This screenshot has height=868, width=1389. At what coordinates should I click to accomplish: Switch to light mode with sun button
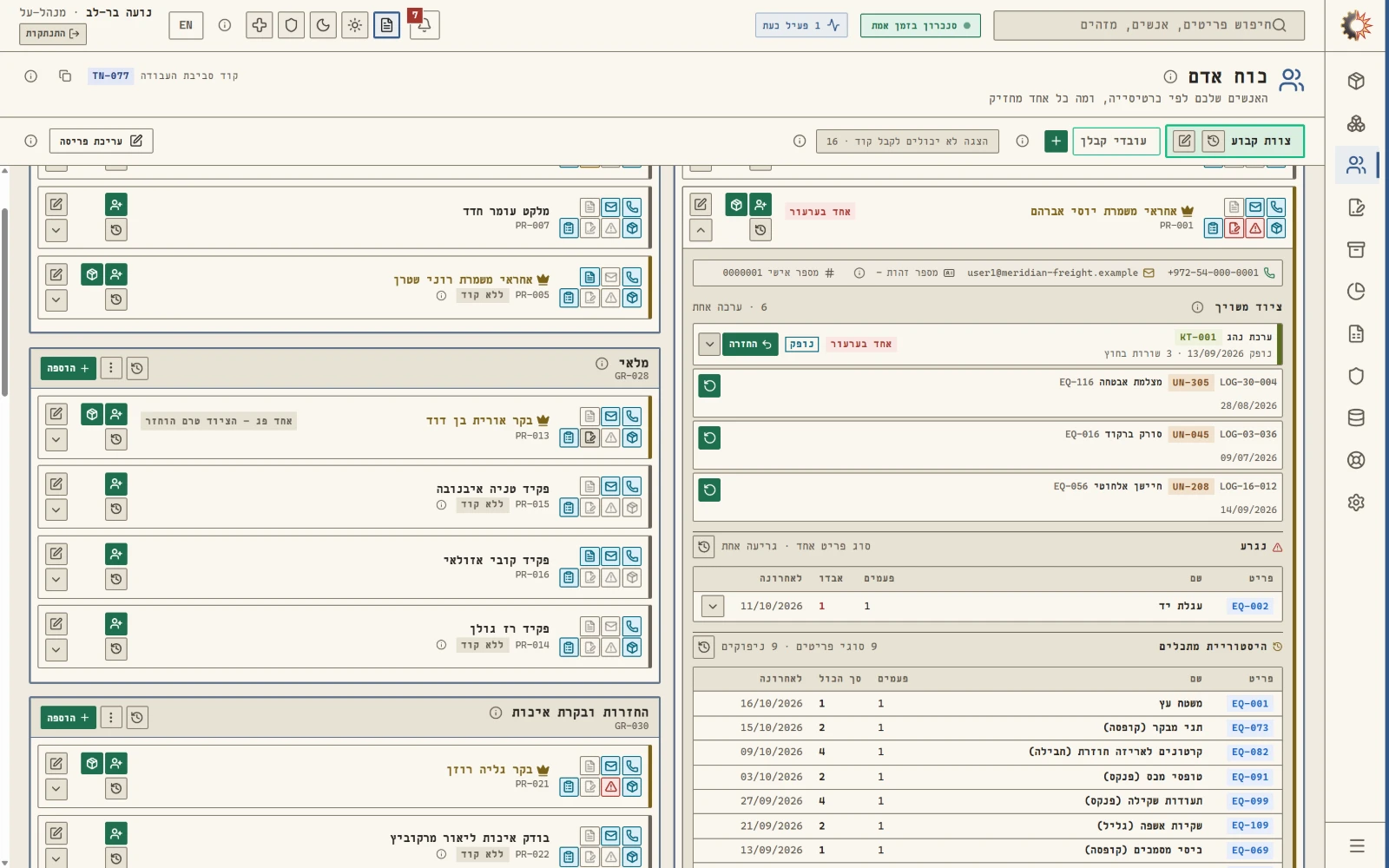[x=355, y=25]
